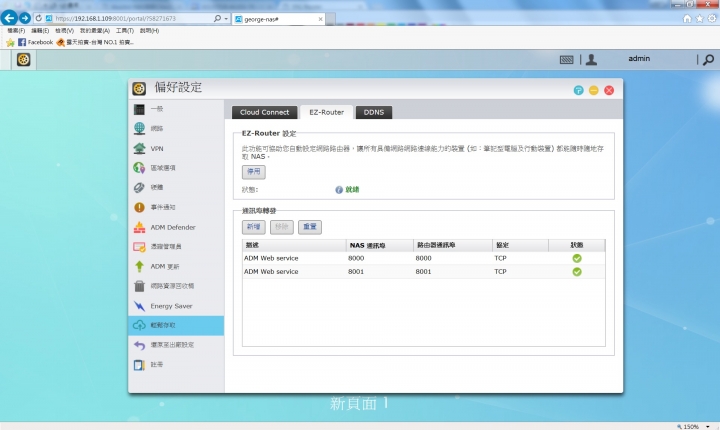Select the EZ-Router tab
This screenshot has height=430, width=720.
coord(326,112)
